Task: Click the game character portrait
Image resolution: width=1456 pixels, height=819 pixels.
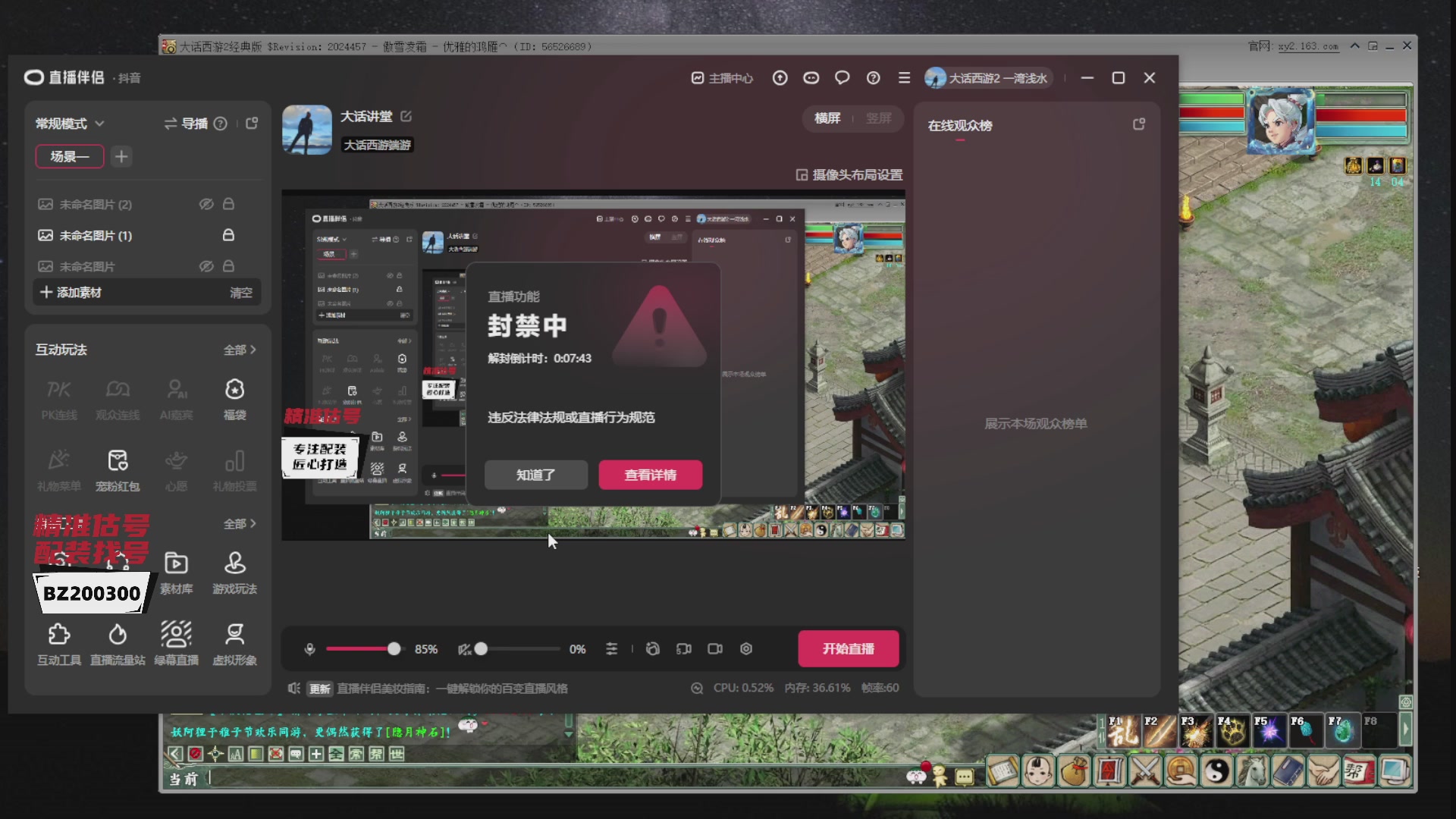Action: (1281, 121)
